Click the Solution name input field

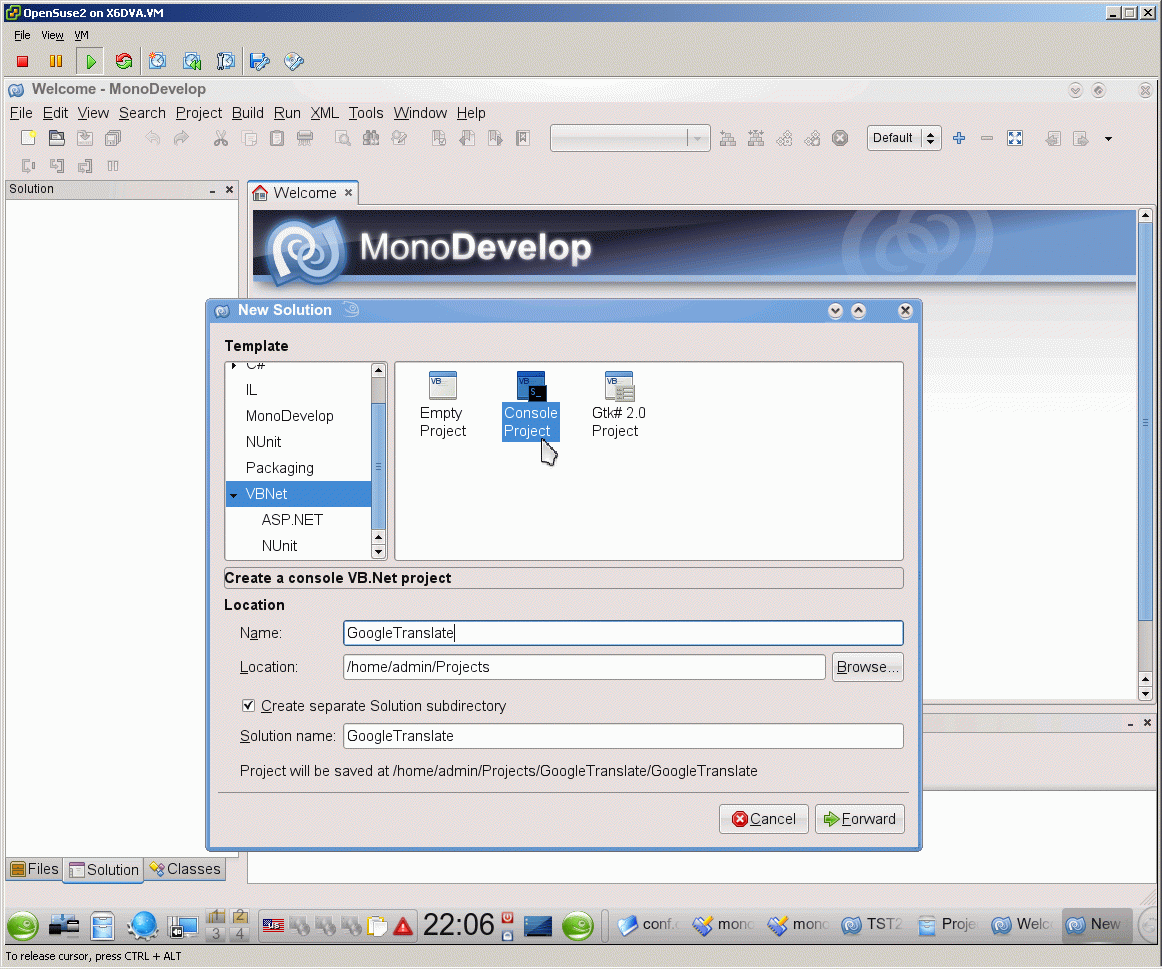[623, 736]
